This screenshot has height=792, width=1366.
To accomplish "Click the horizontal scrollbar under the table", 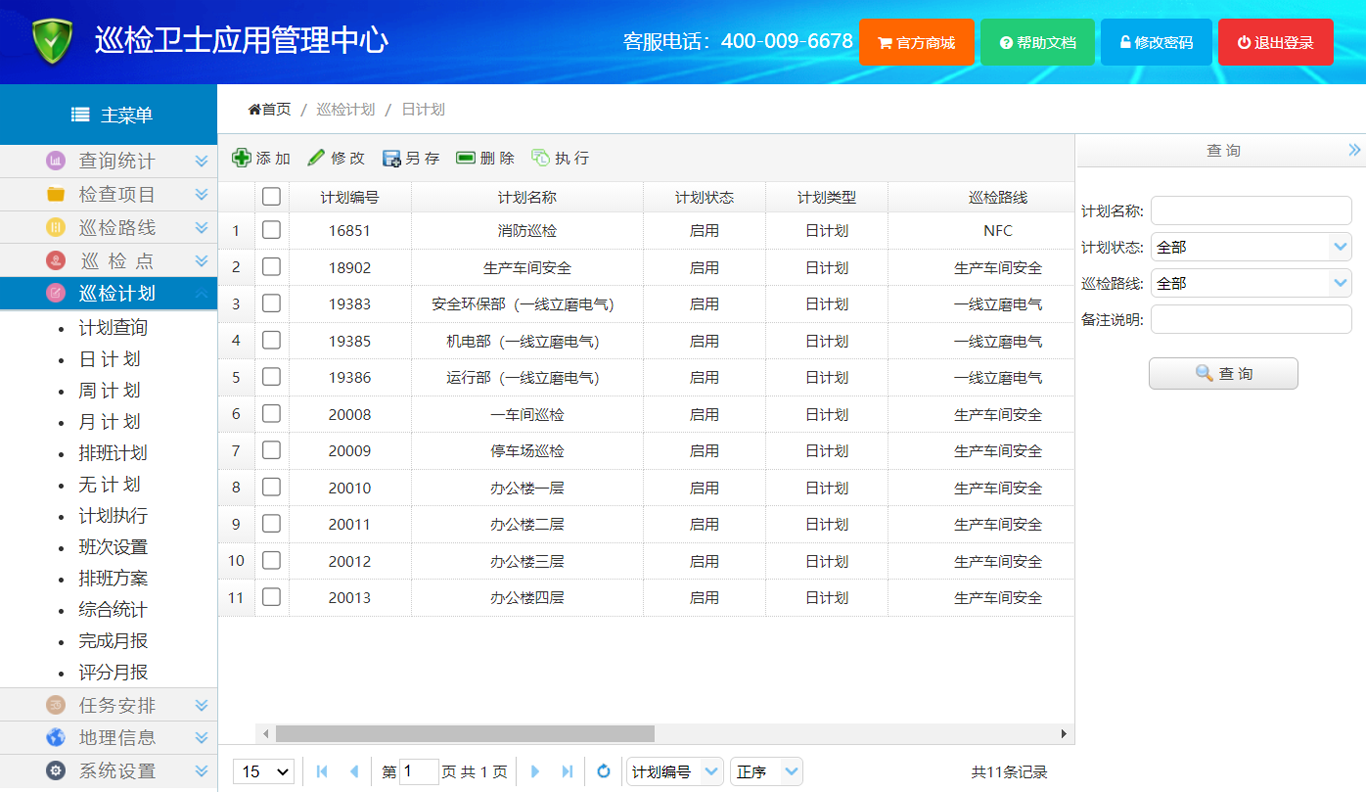I will [465, 734].
